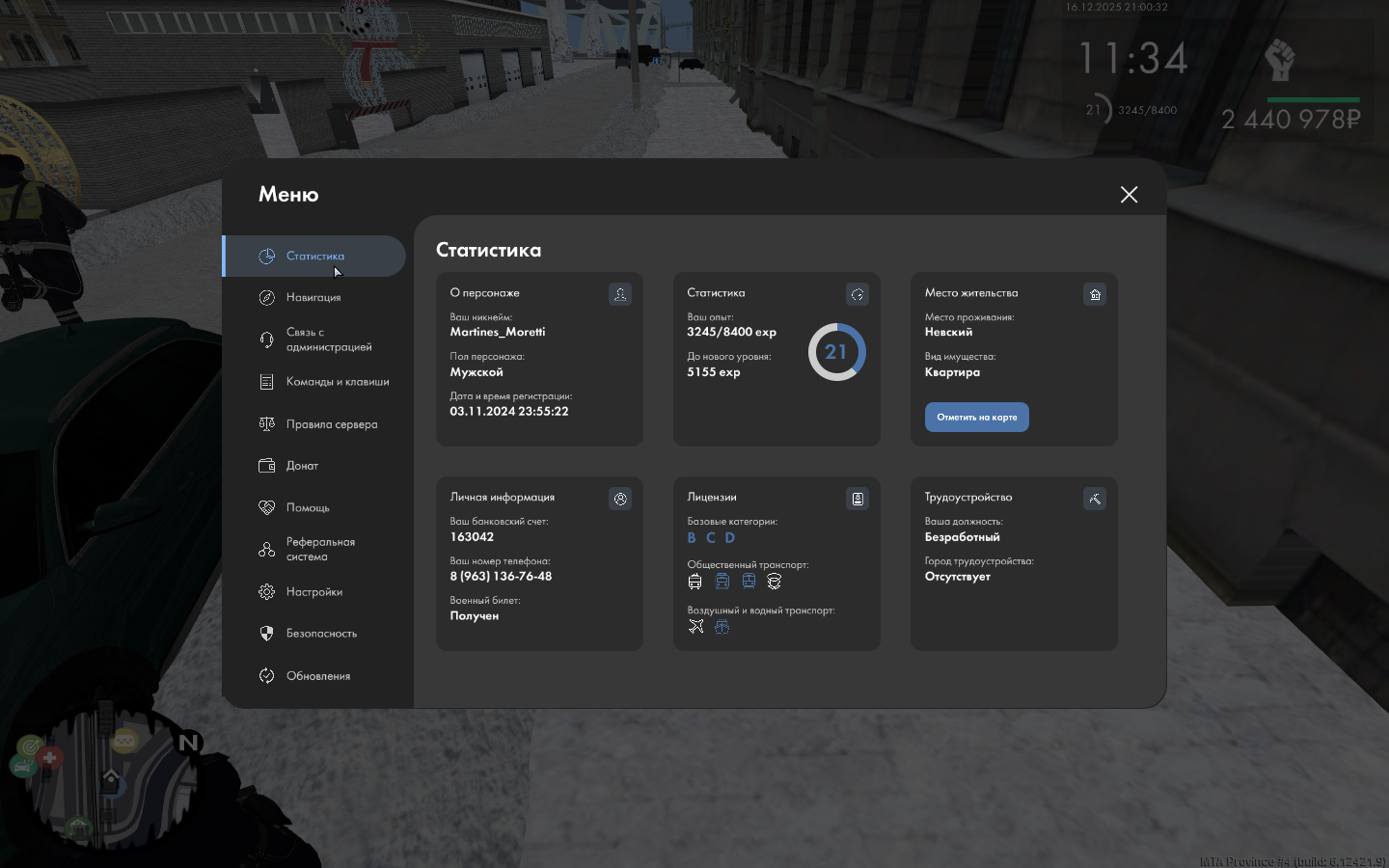Click the gauge icon on Статистика card
The width and height of the screenshot is (1389, 868).
point(858,294)
